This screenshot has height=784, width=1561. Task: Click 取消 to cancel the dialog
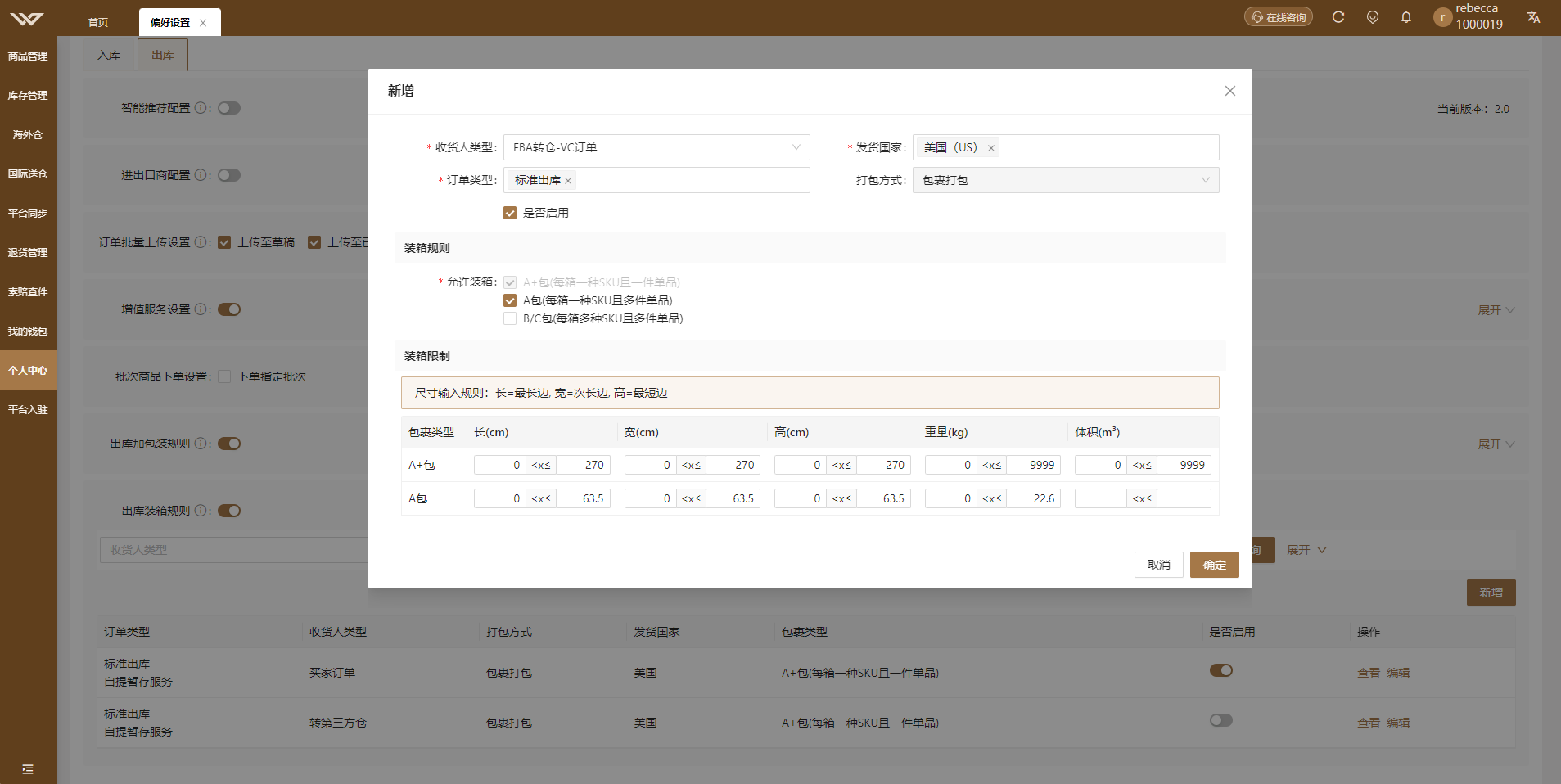(x=1159, y=565)
